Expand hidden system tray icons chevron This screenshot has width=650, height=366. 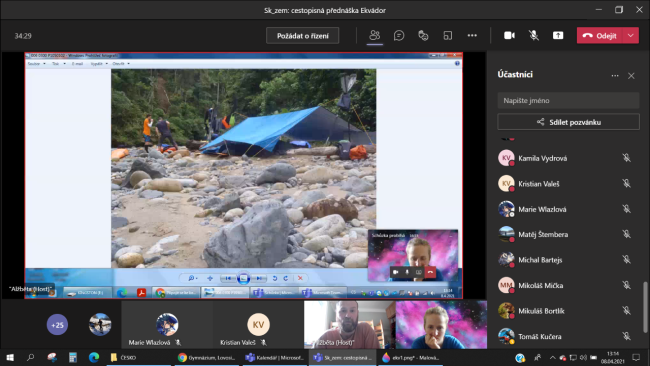[552, 357]
